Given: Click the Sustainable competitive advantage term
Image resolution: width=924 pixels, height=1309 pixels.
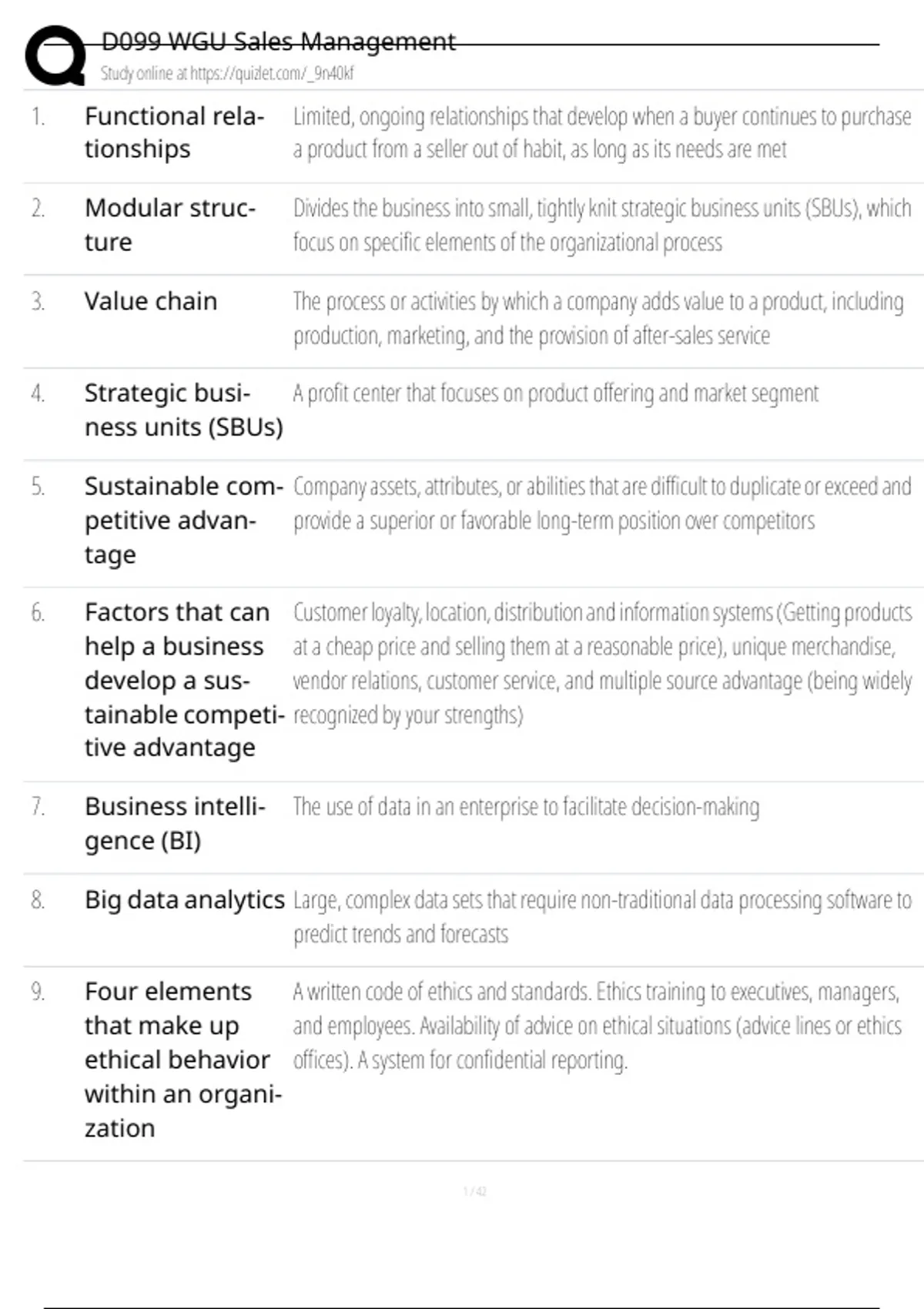Looking at the screenshot, I should point(183,520).
